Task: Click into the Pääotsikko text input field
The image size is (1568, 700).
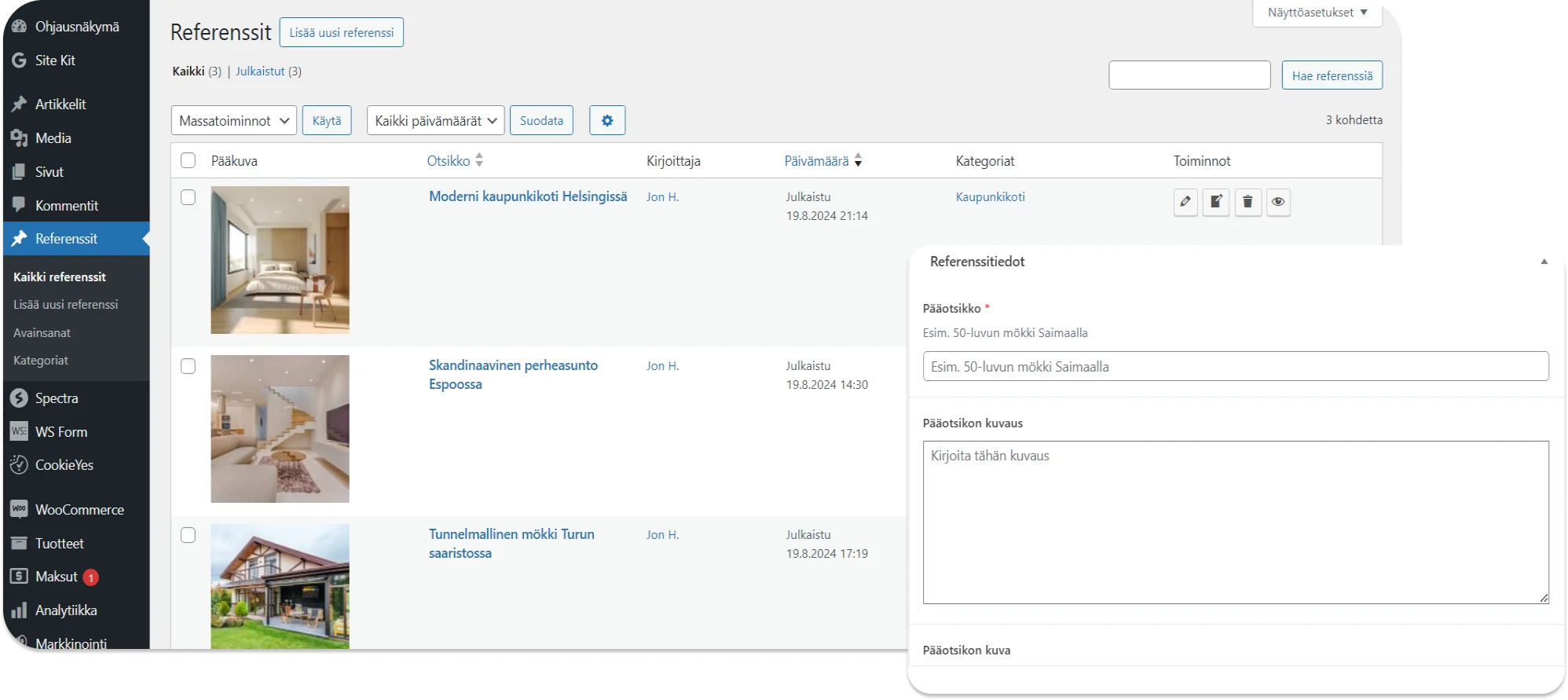Action: tap(1236, 366)
